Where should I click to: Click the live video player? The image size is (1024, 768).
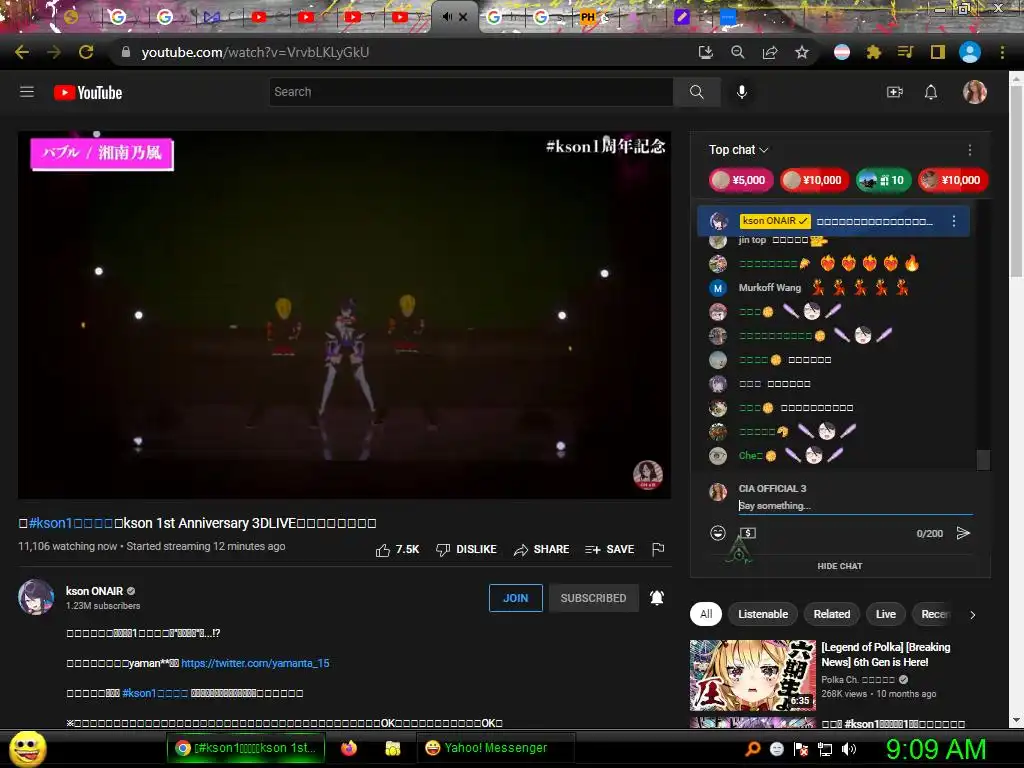(x=344, y=315)
